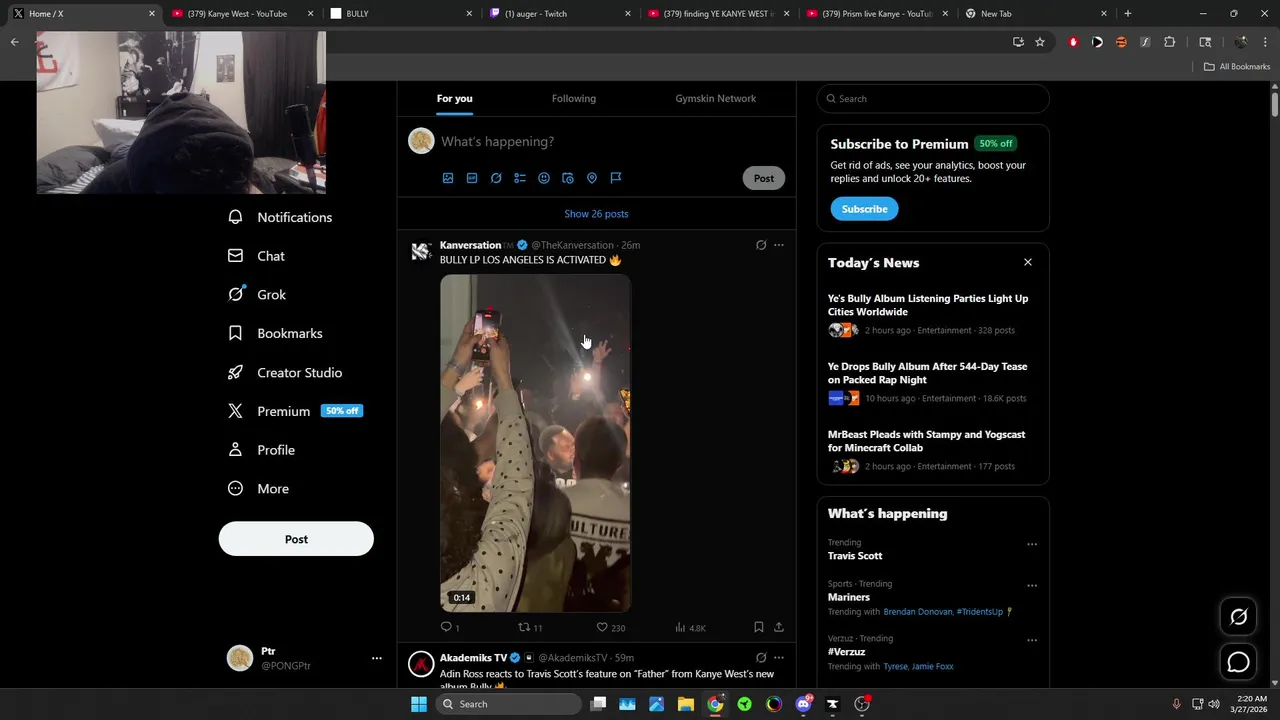
Task: Open File Explorer on taskbar
Action: [x=686, y=704]
